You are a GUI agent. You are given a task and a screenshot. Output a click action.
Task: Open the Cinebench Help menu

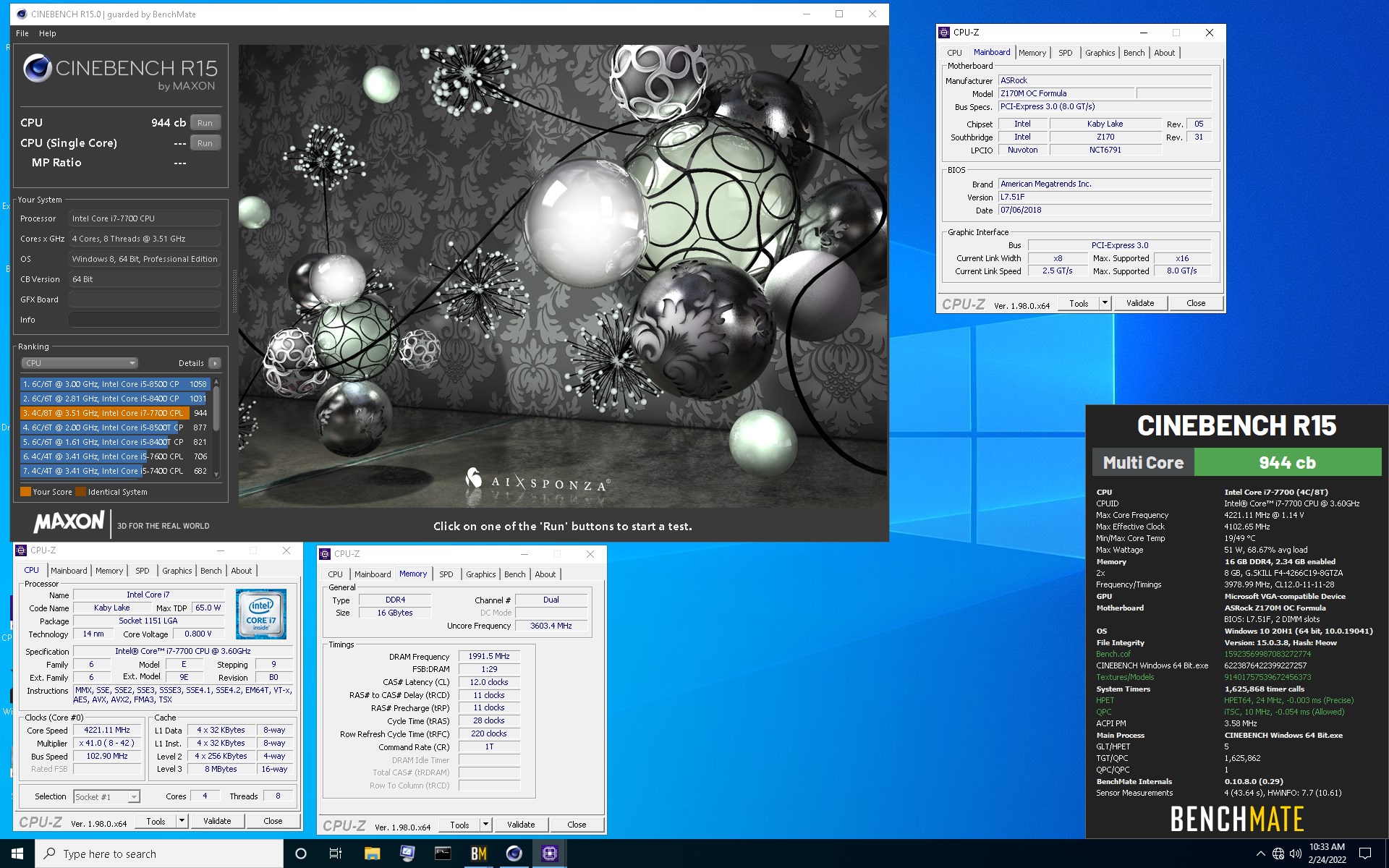click(x=48, y=33)
